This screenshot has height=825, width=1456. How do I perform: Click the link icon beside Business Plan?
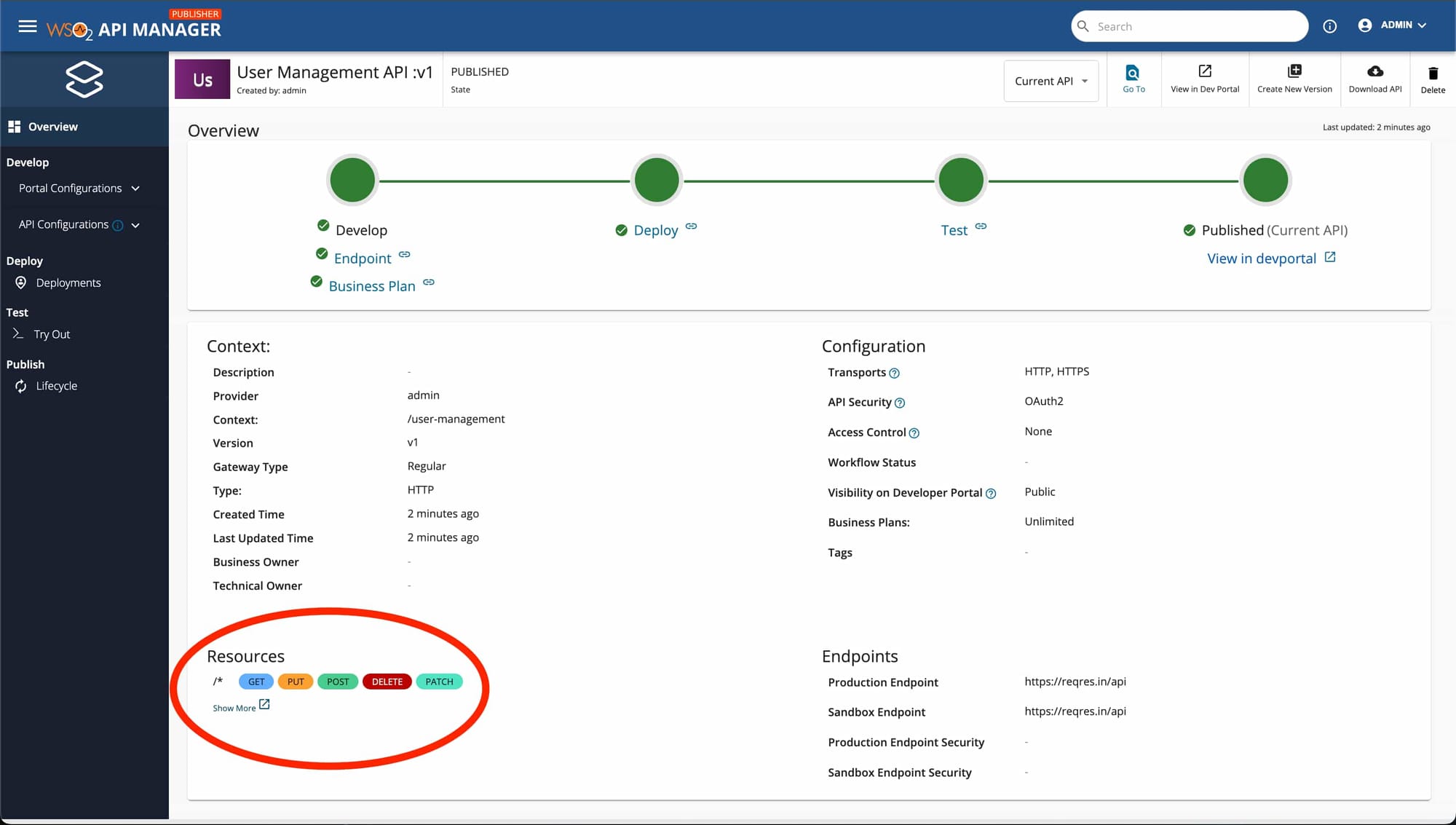[x=429, y=282]
